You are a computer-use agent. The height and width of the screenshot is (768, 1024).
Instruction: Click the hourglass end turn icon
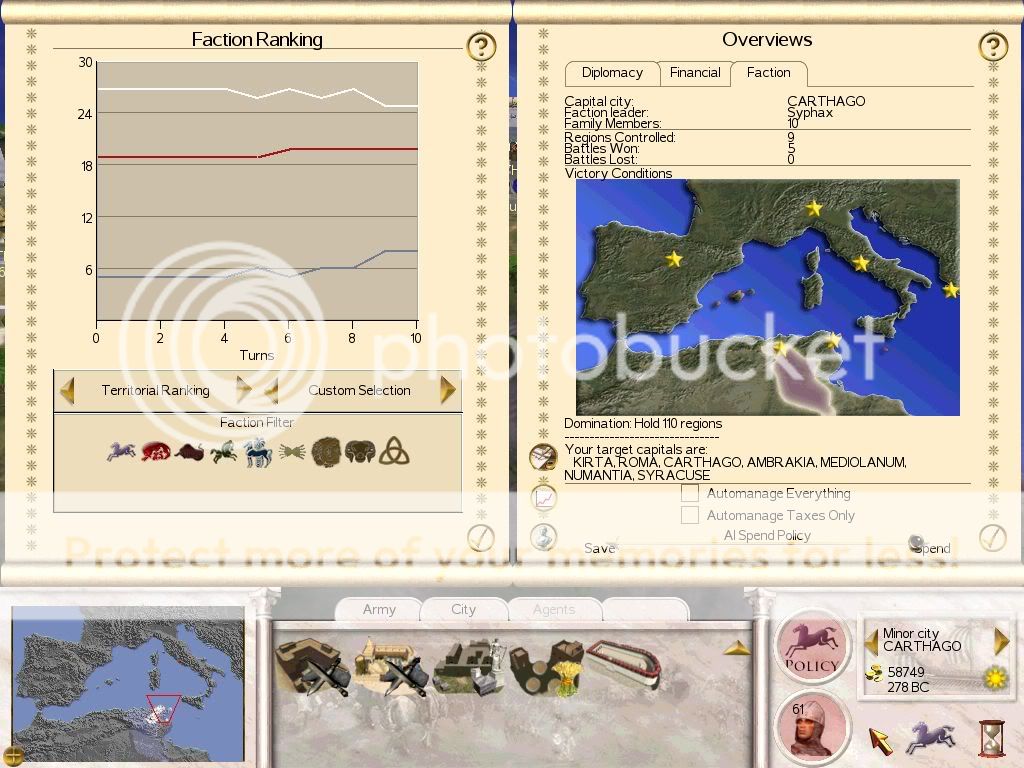992,738
